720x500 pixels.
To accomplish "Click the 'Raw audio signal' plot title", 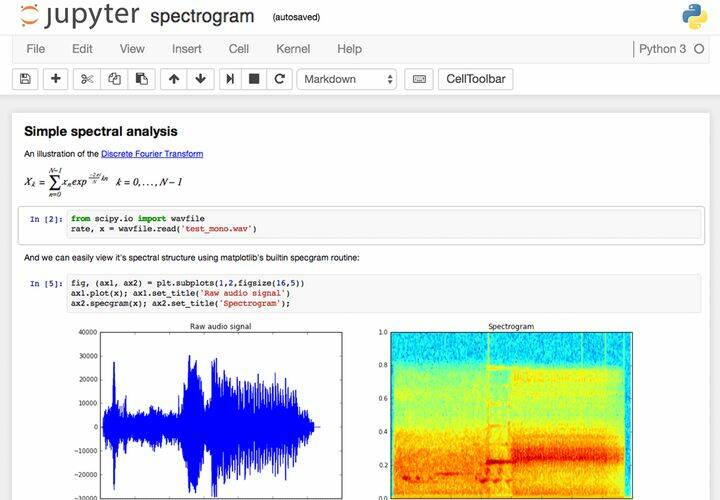I will pos(220,326).
